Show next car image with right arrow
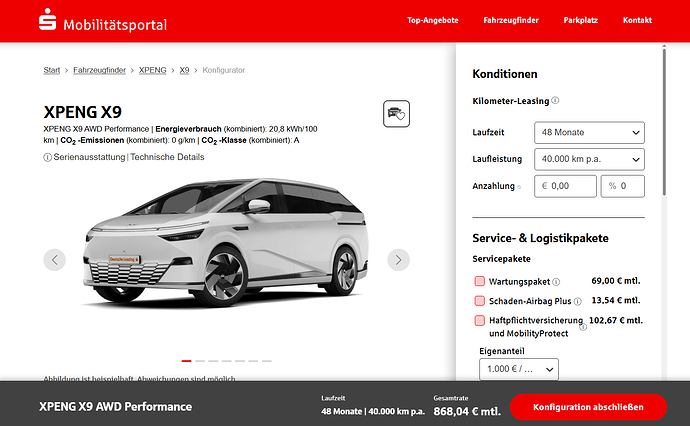Viewport: 690px width, 426px height. (398, 260)
